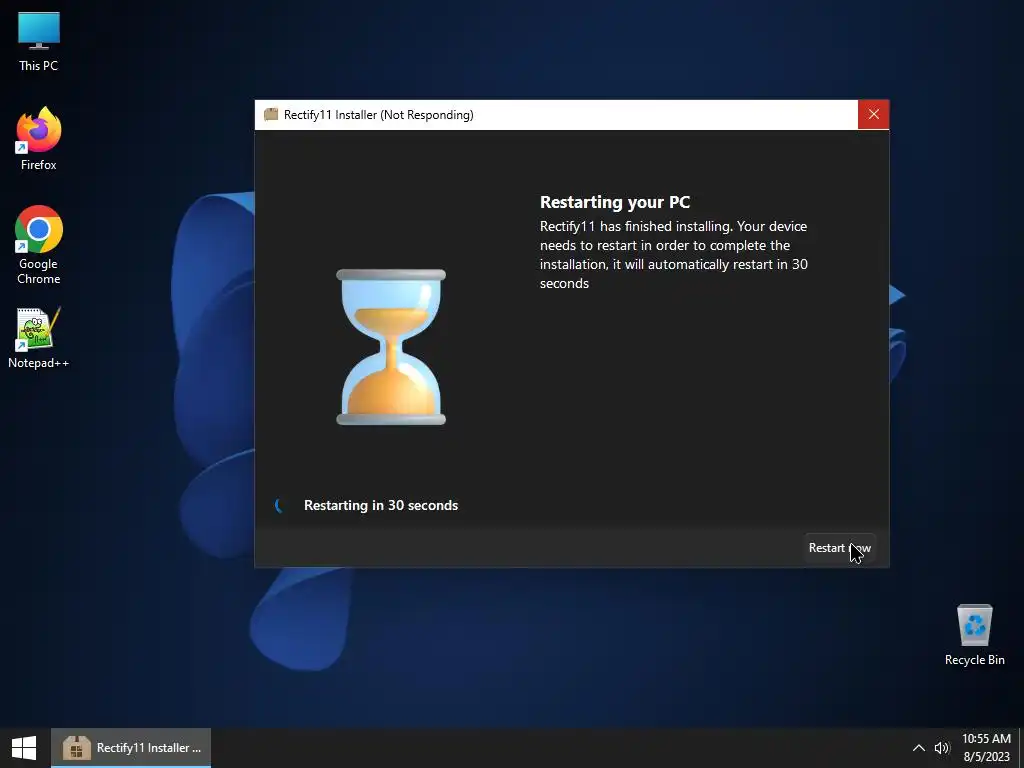Open the Windows Start menu
This screenshot has width=1024, height=768.
(24, 748)
